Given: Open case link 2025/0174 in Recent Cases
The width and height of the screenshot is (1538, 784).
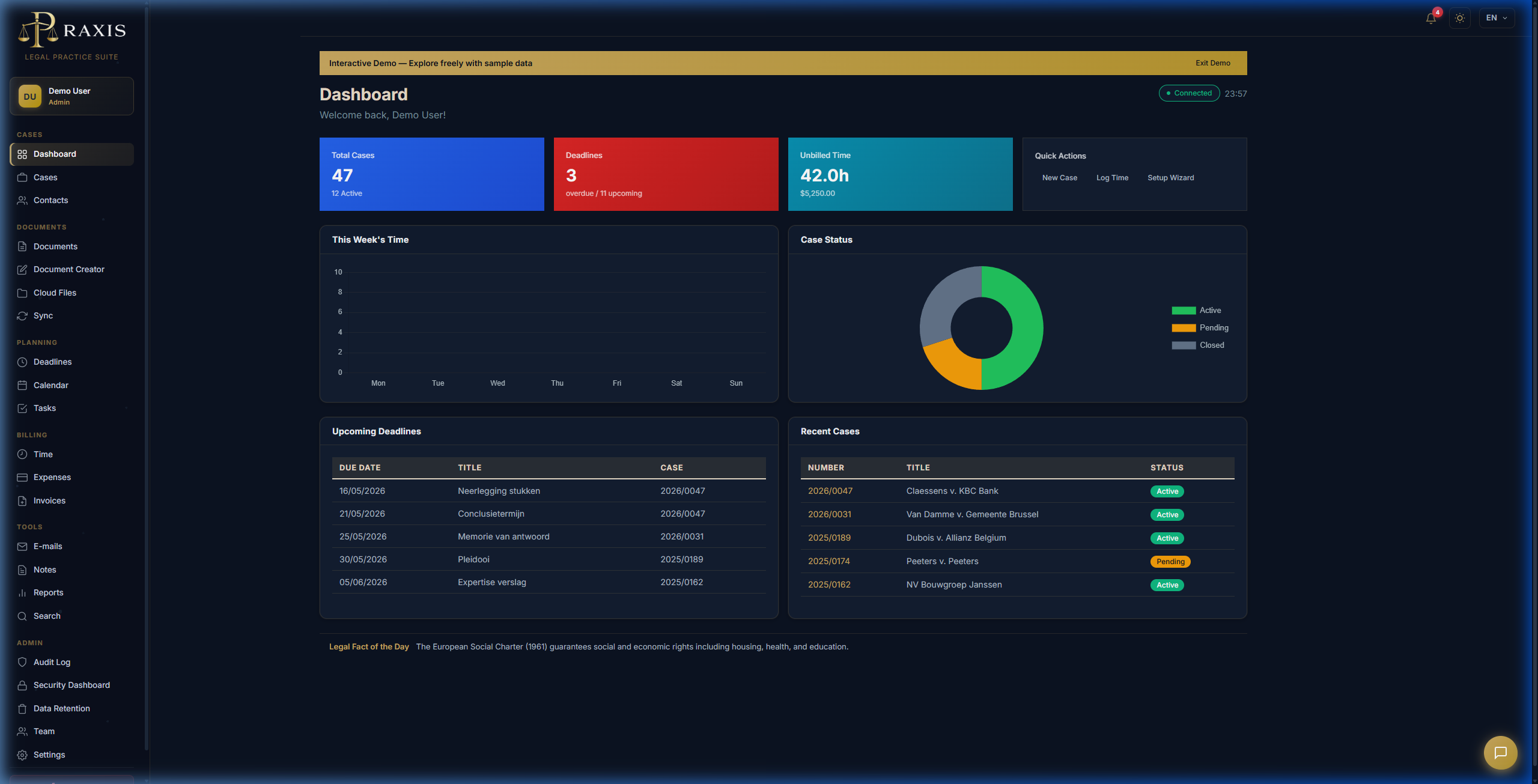Looking at the screenshot, I should [x=828, y=561].
